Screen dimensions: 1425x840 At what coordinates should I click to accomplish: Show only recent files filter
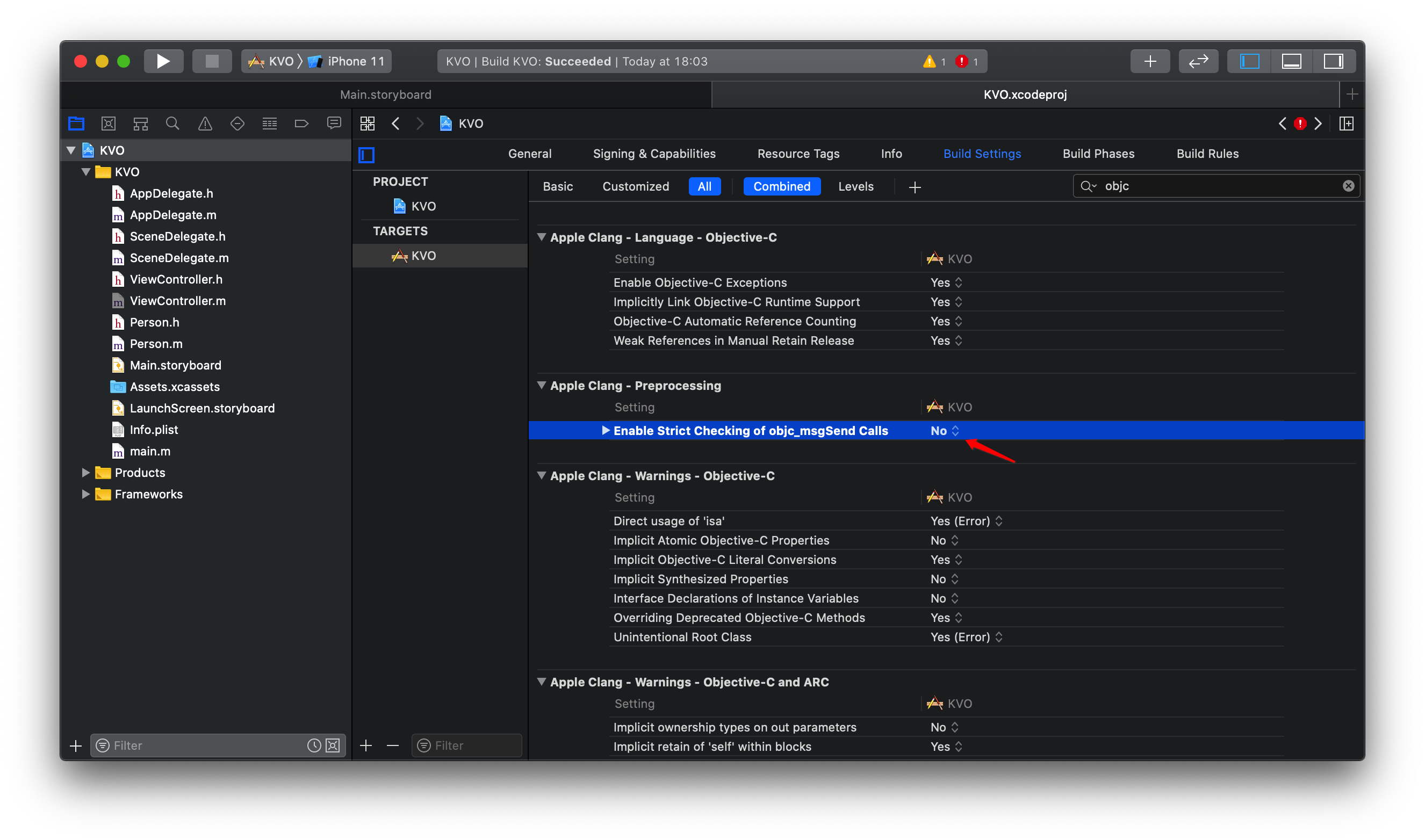click(x=314, y=745)
